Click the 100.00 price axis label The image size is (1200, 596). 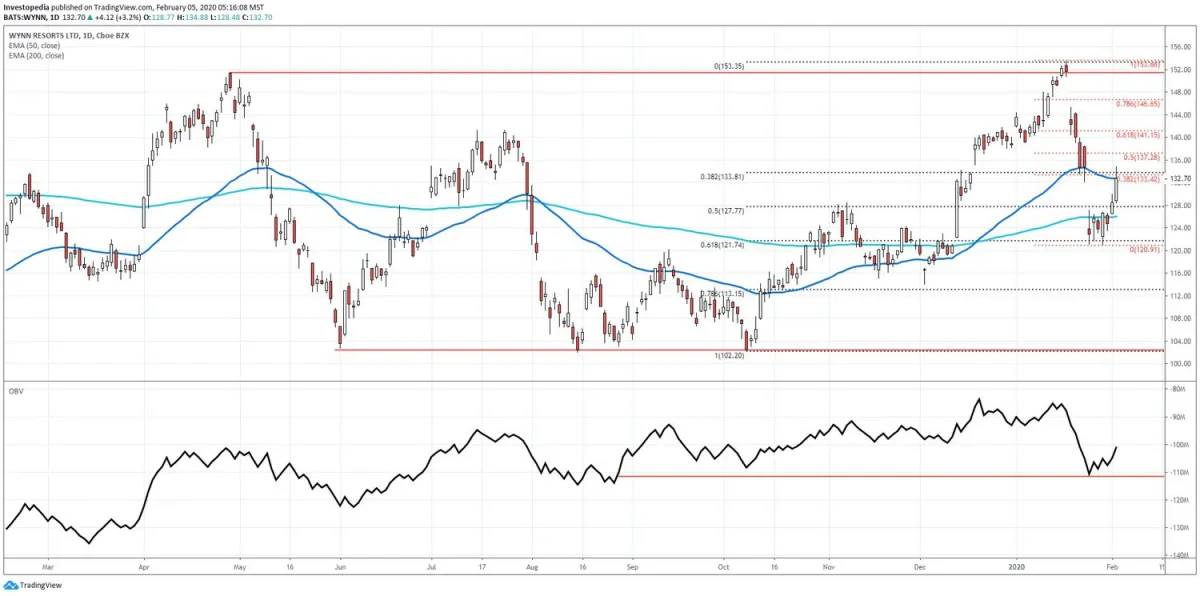(1181, 364)
